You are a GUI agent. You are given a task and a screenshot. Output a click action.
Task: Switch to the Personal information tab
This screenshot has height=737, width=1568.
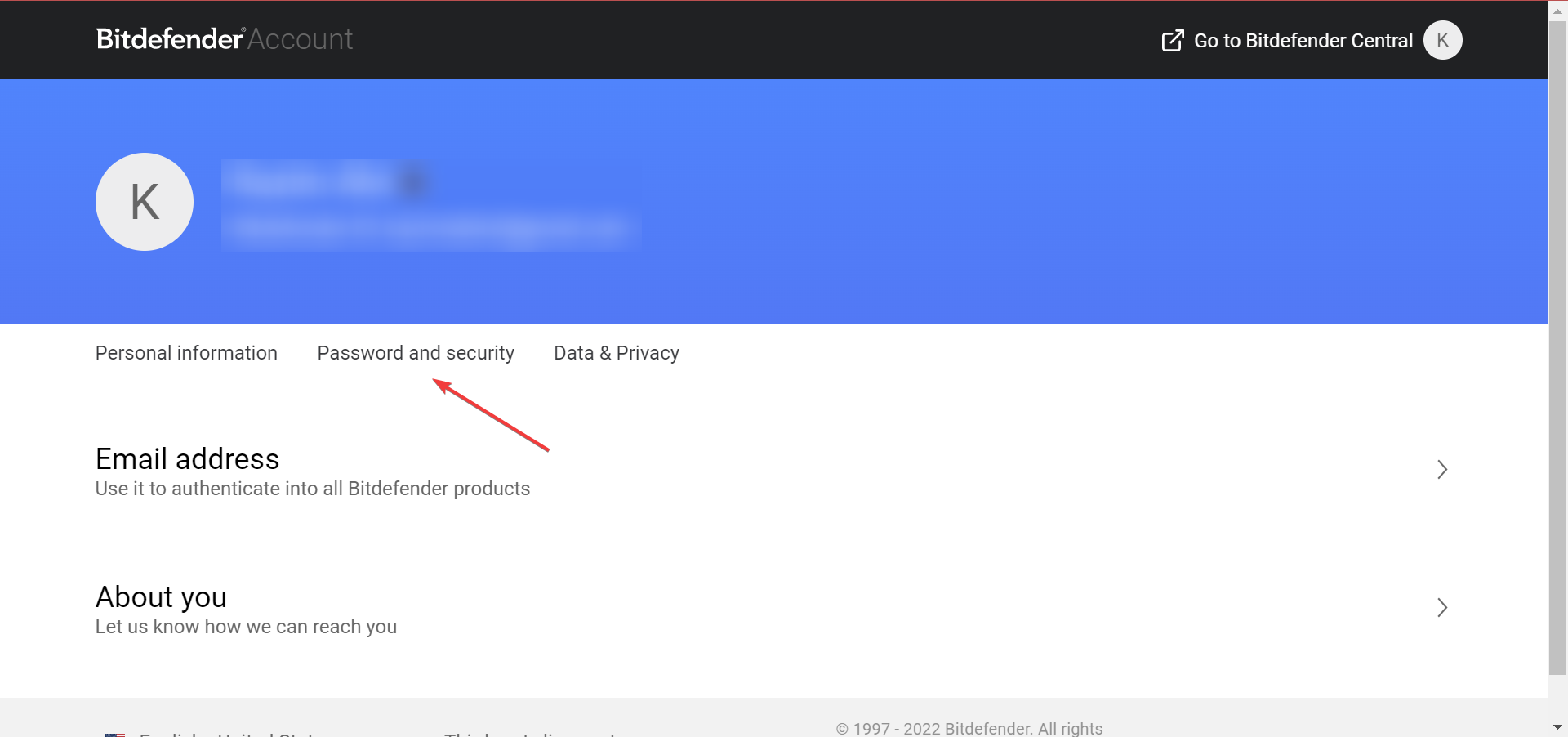coord(186,353)
